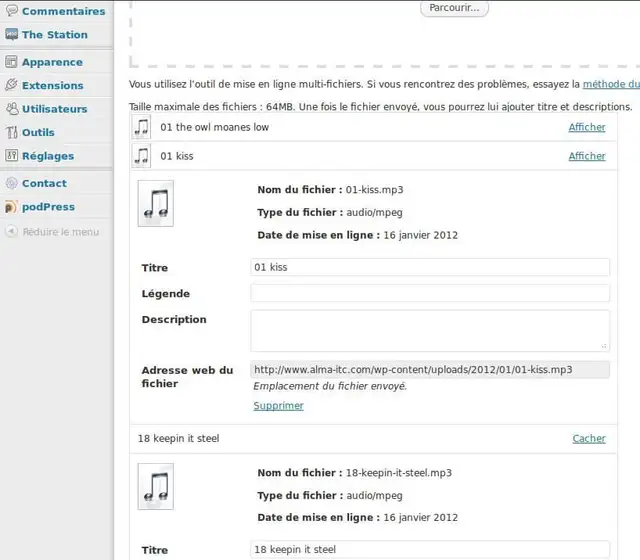Click the Outils tools icon
Image resolution: width=640 pixels, height=560 pixels.
point(11,132)
